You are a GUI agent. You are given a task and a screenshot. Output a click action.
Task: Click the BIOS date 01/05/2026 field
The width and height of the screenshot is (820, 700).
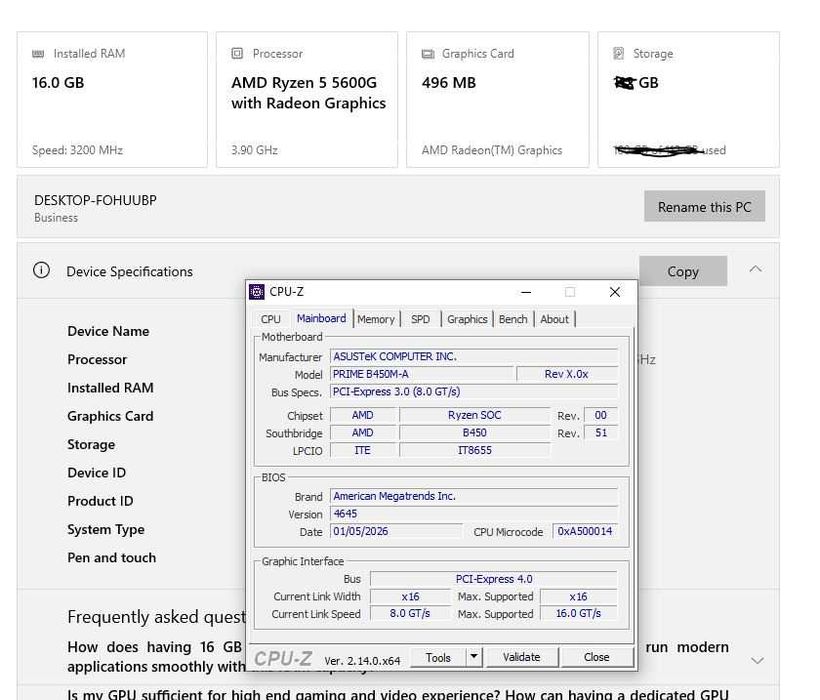coord(396,531)
